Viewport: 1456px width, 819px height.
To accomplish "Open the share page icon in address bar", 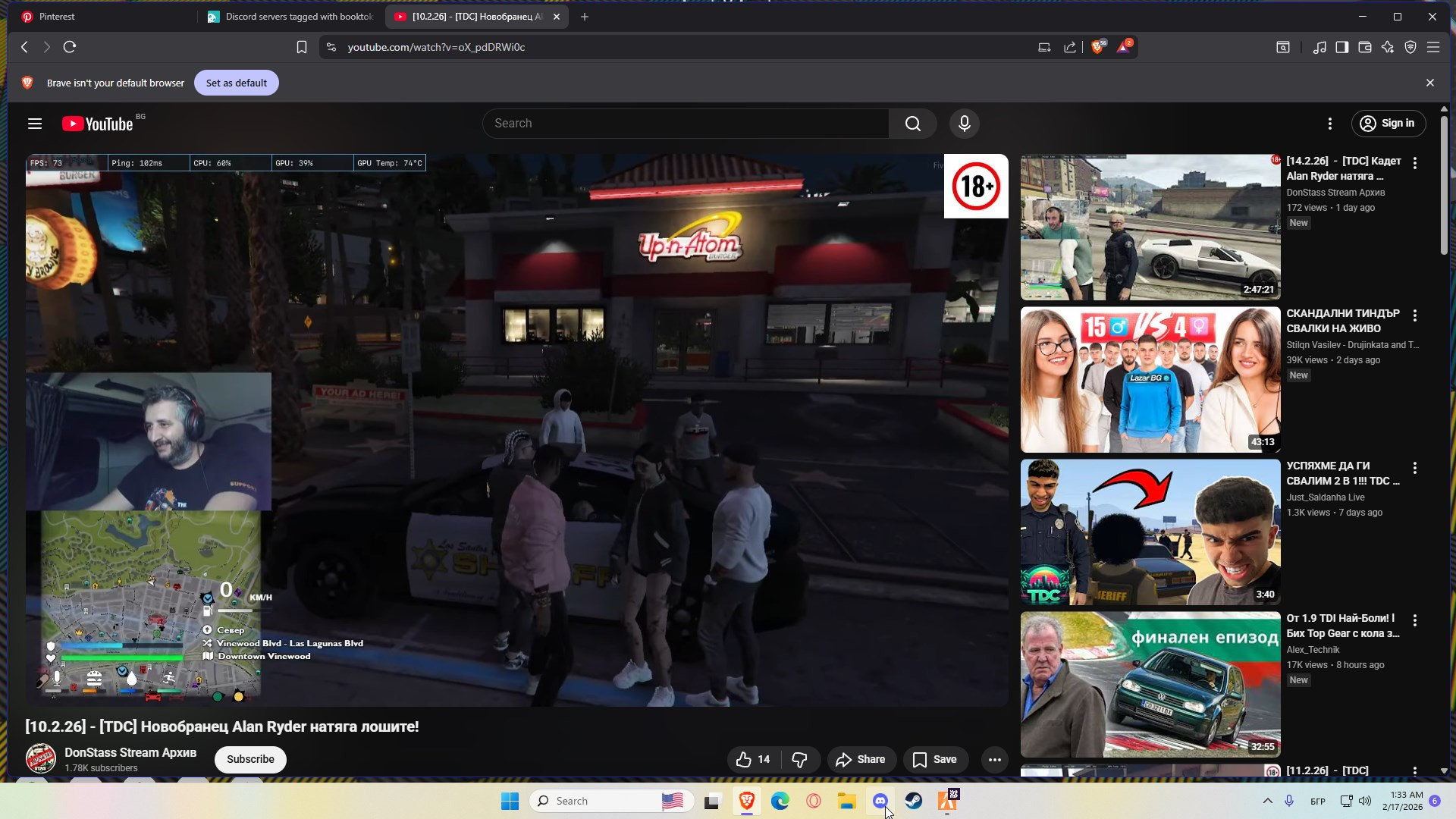I will (x=1070, y=47).
